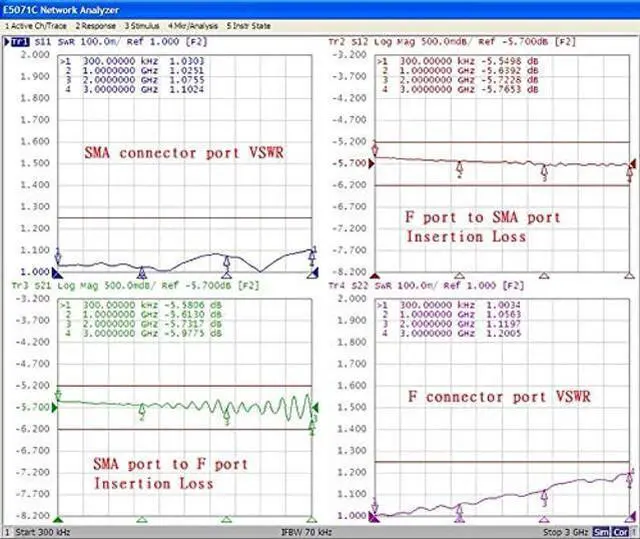This screenshot has height=539, width=640.
Task: Click the S12 upper limit line at -5.200
Action: pos(502,142)
